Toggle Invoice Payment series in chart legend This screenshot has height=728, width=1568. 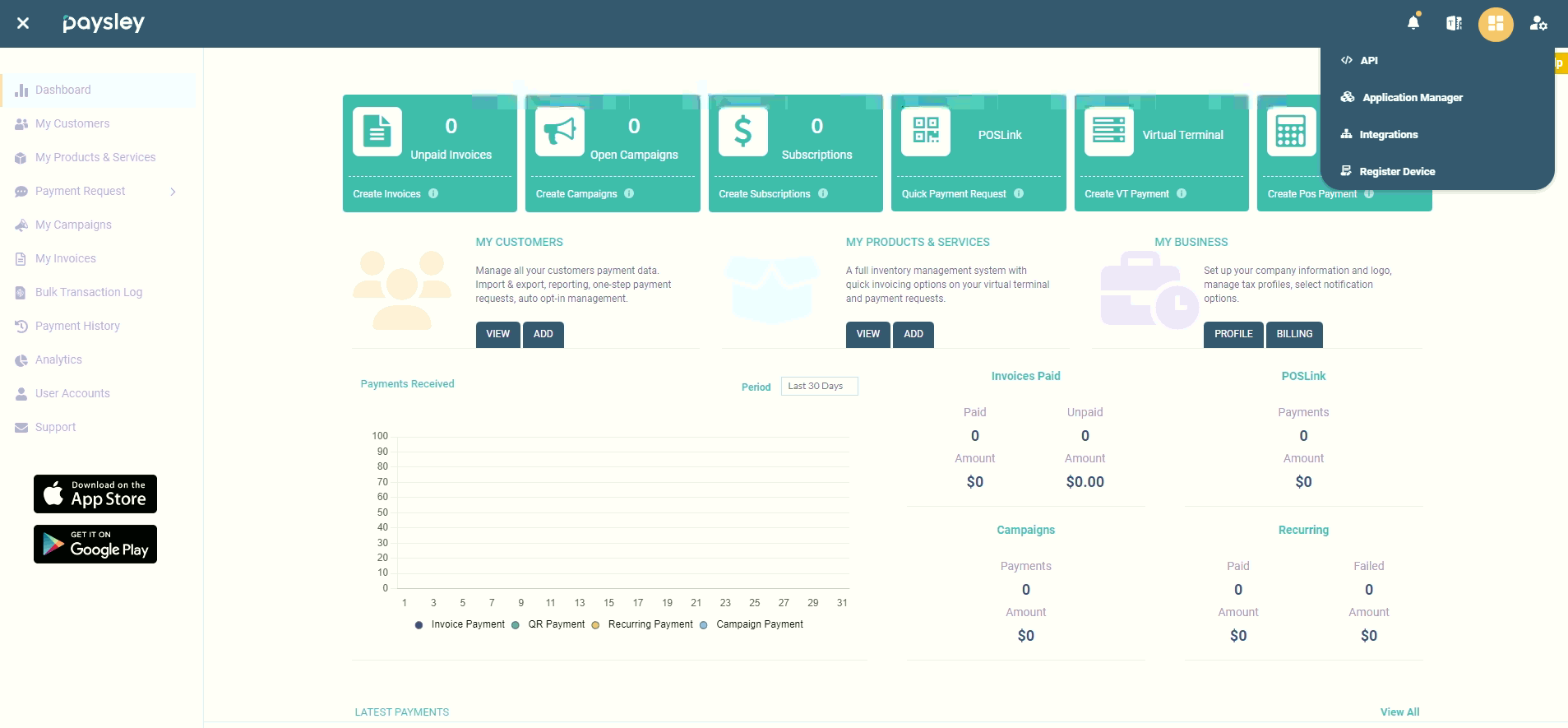[460, 624]
